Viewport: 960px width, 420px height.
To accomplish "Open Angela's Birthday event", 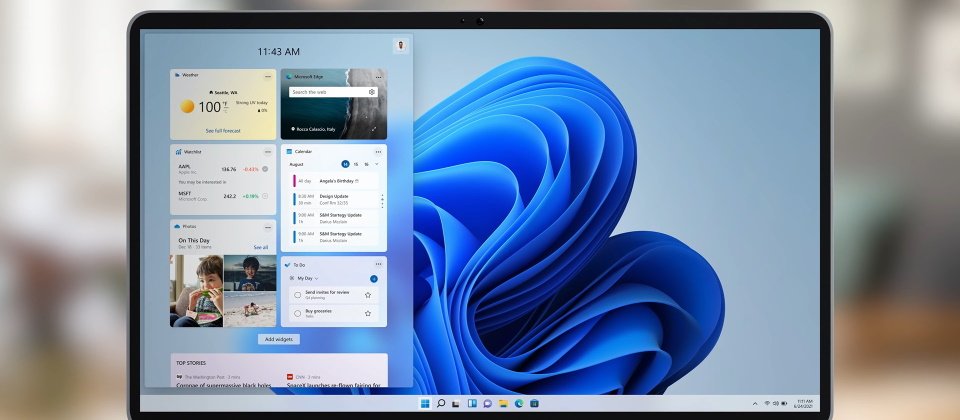I will [334, 181].
